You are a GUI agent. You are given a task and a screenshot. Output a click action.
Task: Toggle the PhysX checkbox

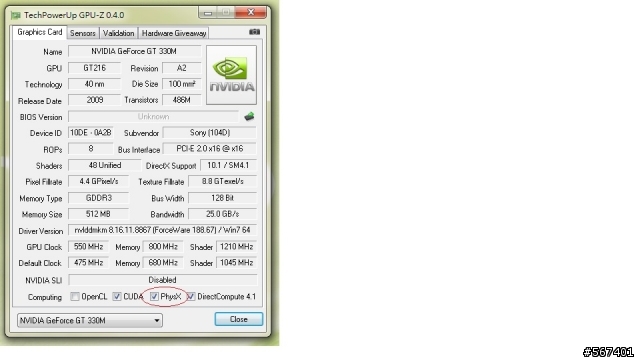tap(154, 297)
